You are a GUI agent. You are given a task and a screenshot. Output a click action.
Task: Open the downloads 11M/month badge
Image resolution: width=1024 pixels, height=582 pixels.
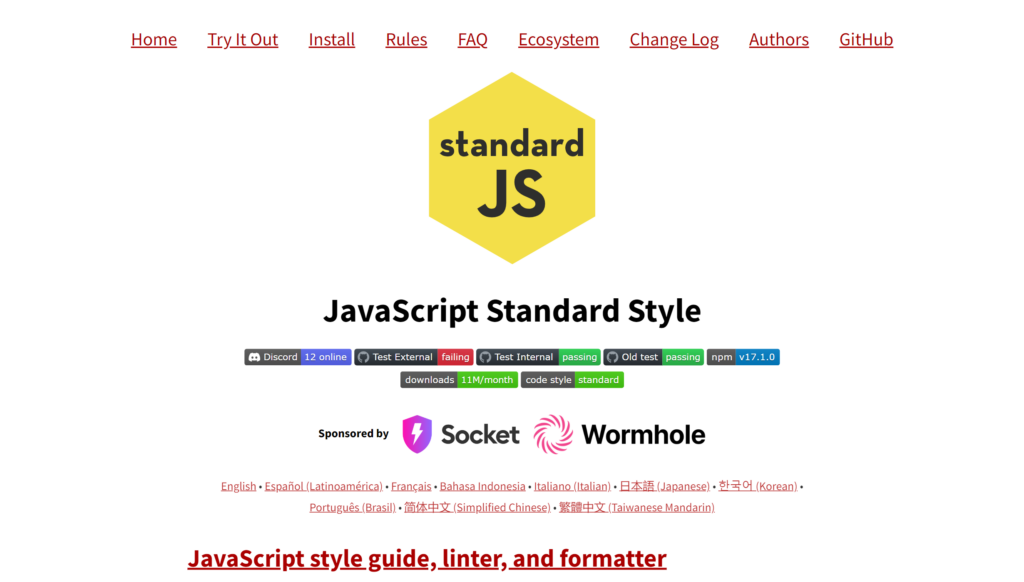pyautogui.click(x=459, y=380)
